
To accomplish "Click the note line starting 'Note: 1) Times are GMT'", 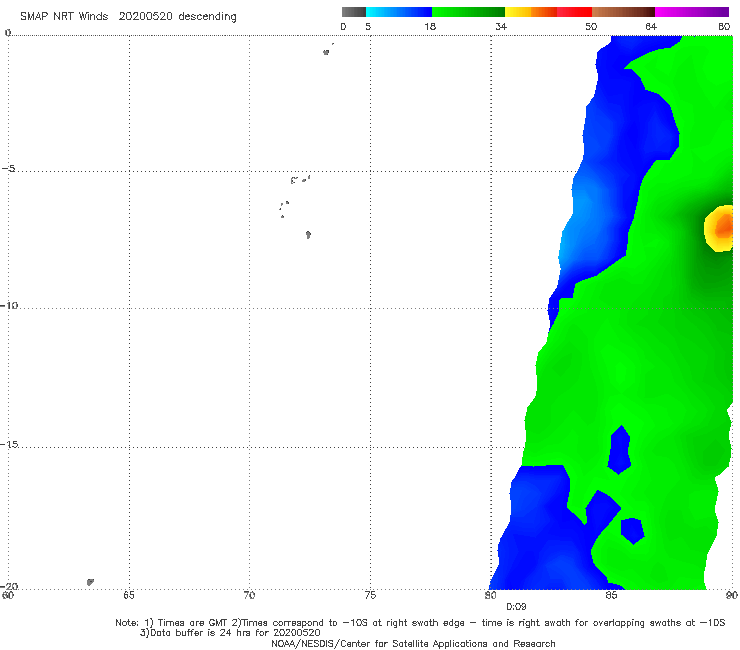I will click(420, 623).
